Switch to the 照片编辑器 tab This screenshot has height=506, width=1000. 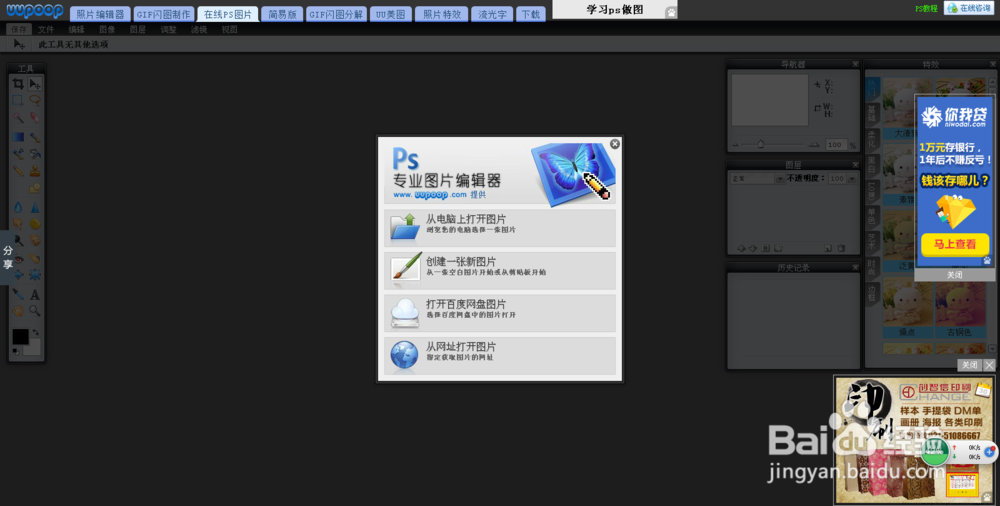(100, 14)
